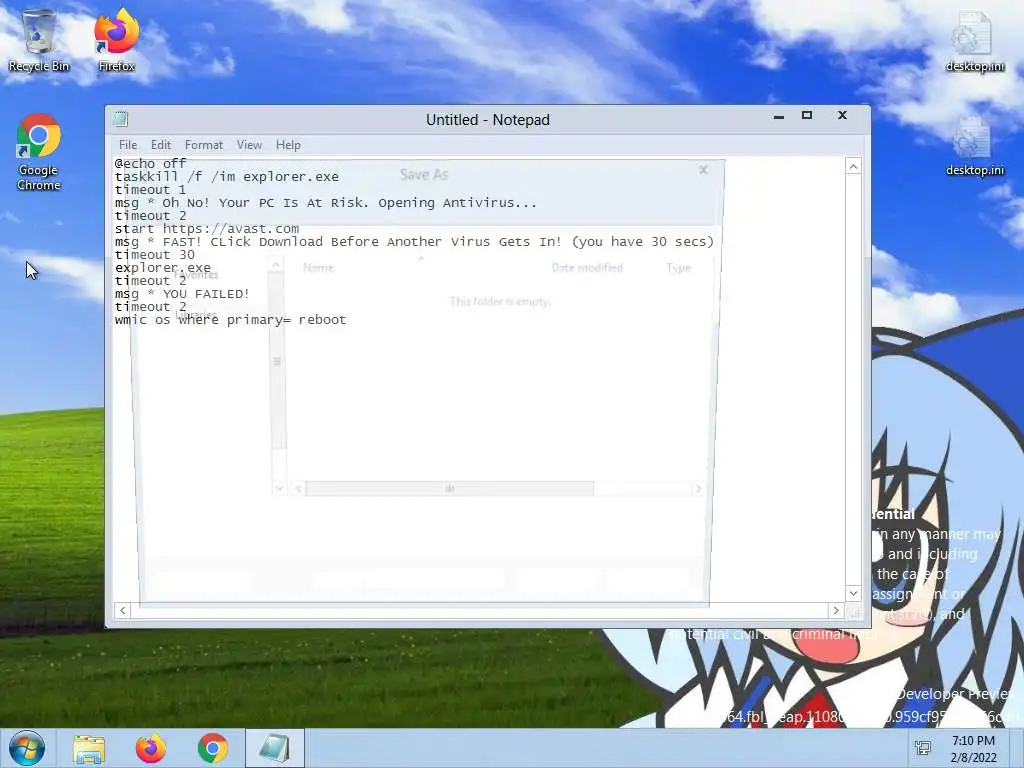Minimize the Notepad window
The image size is (1024, 768).
pyautogui.click(x=778, y=116)
